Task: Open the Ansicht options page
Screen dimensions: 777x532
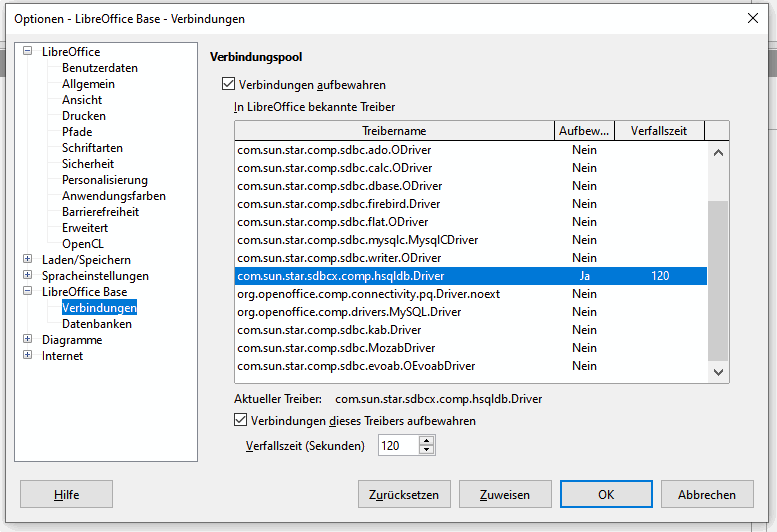Action: [82, 100]
